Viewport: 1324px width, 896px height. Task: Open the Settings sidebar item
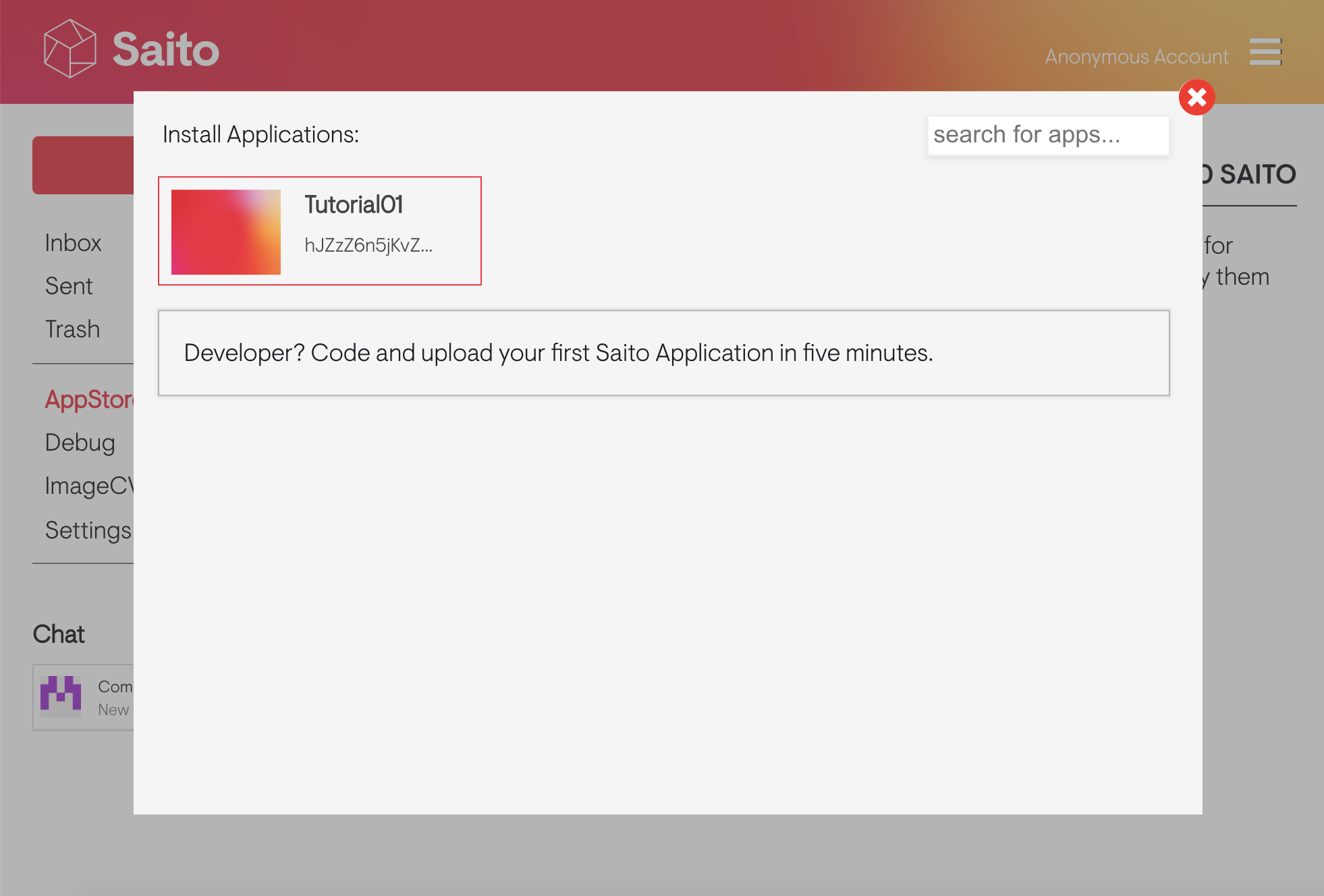[x=88, y=530]
